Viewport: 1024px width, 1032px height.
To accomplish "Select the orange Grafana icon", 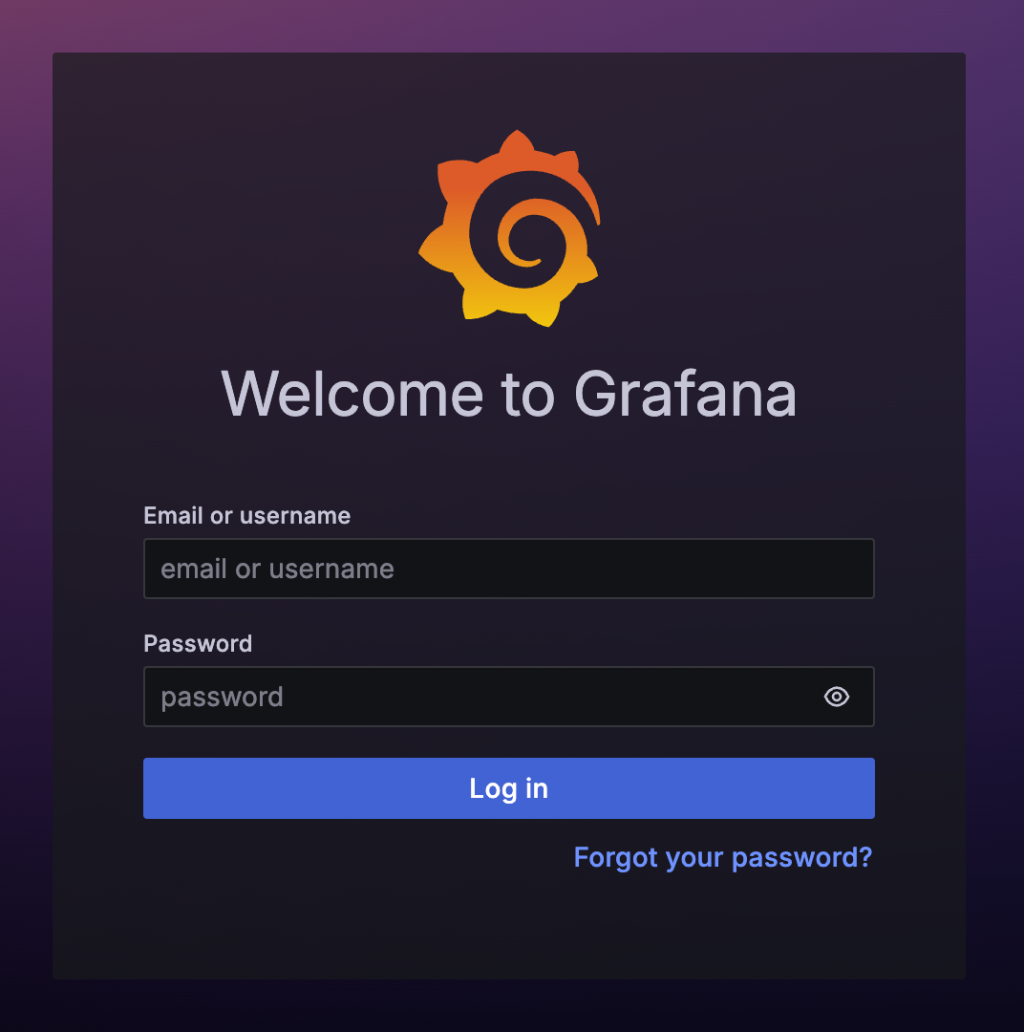I will [x=509, y=228].
